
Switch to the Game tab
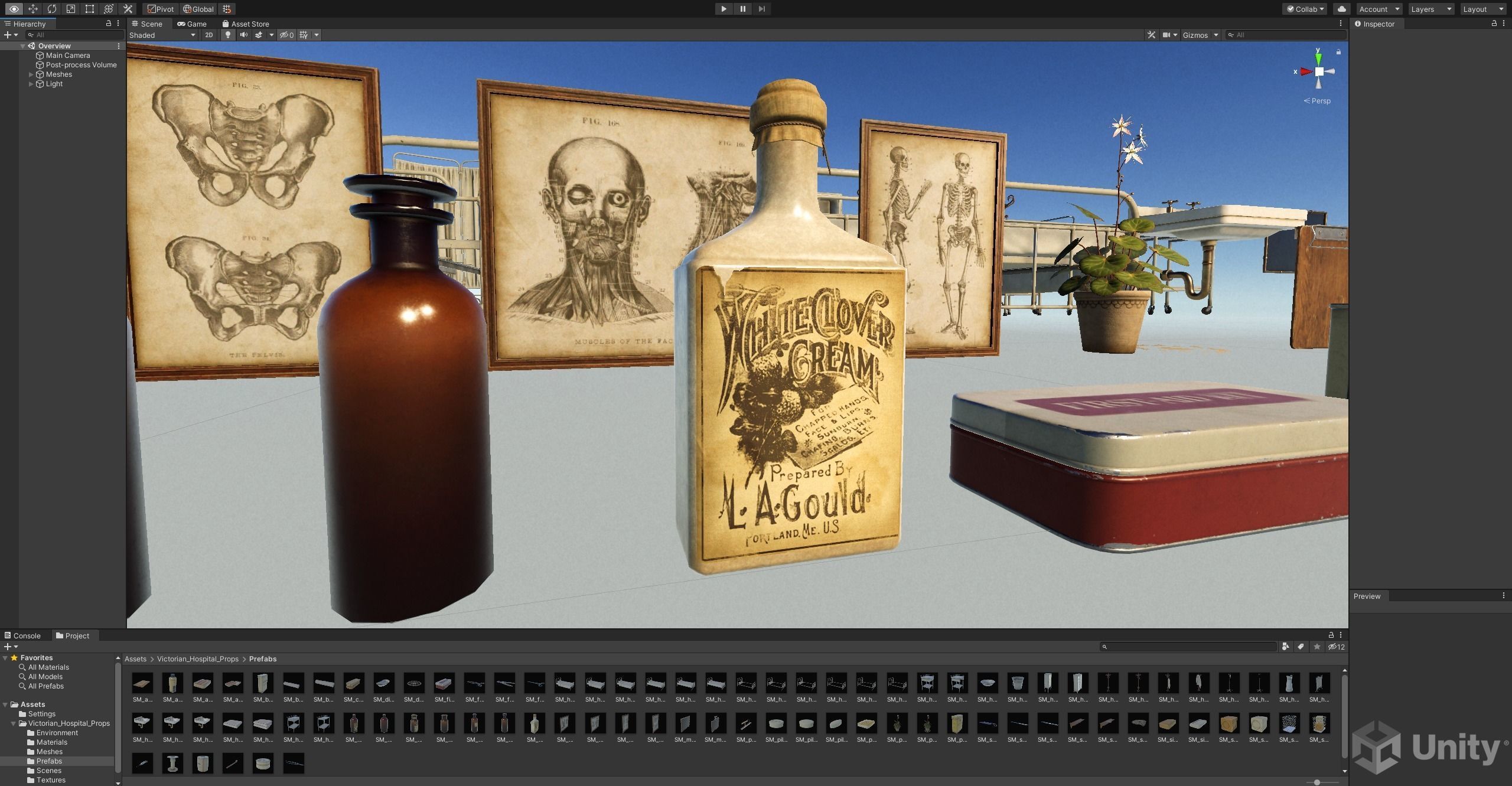[x=192, y=24]
